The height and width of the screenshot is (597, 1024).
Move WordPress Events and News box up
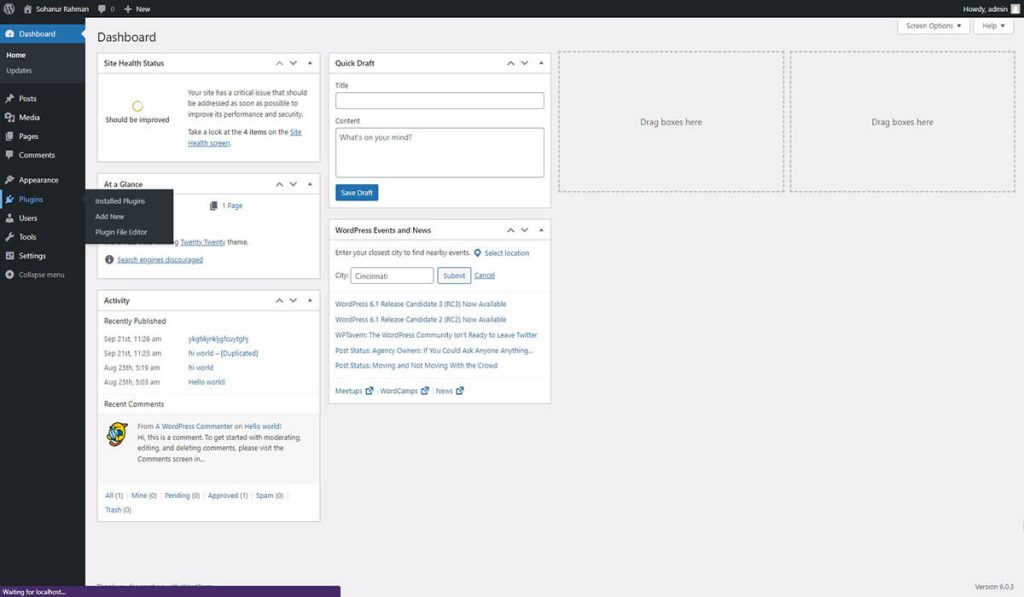pos(511,230)
